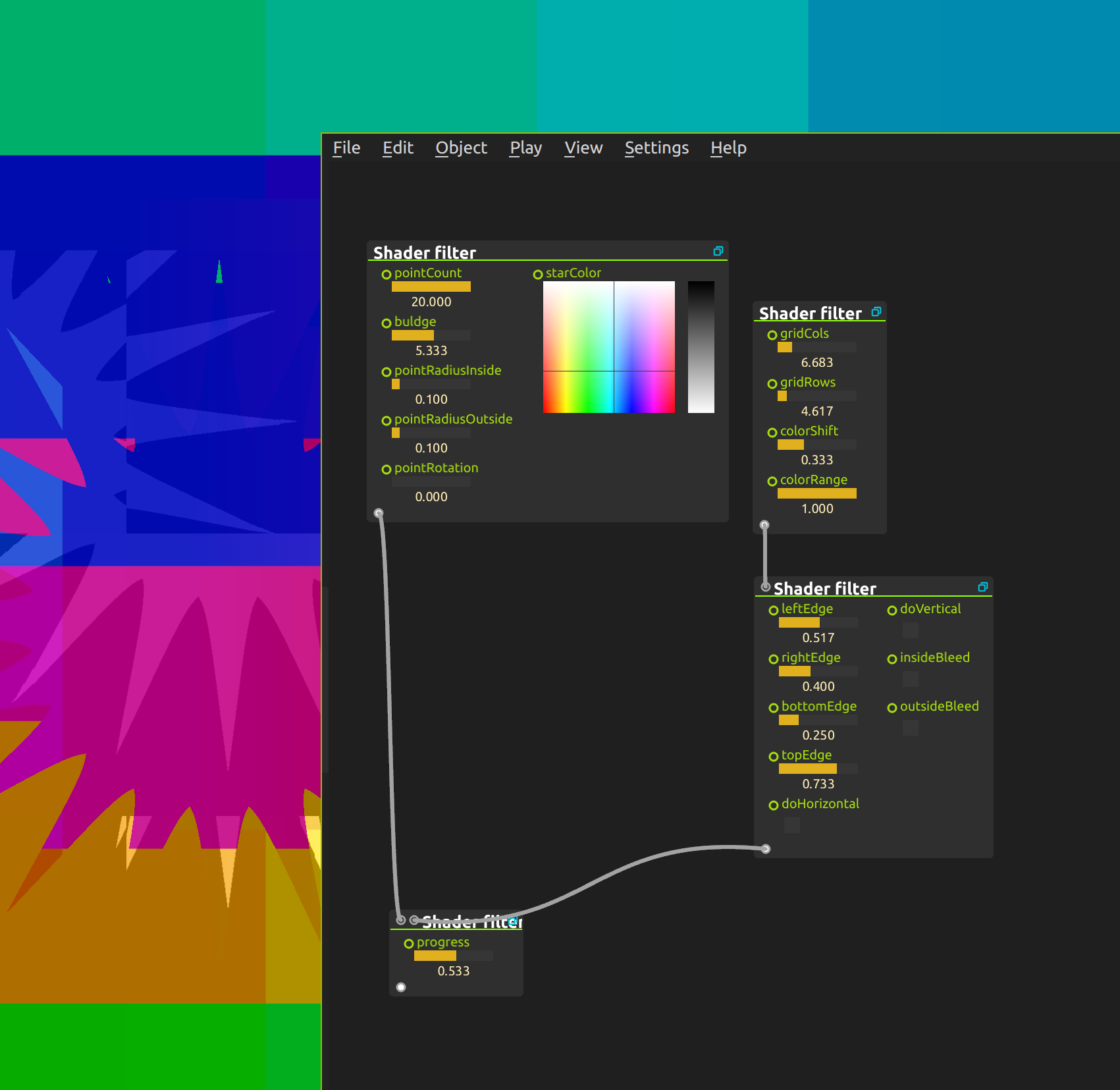Click the pointCount input port circle
This screenshot has width=1120, height=1090.
click(x=387, y=274)
